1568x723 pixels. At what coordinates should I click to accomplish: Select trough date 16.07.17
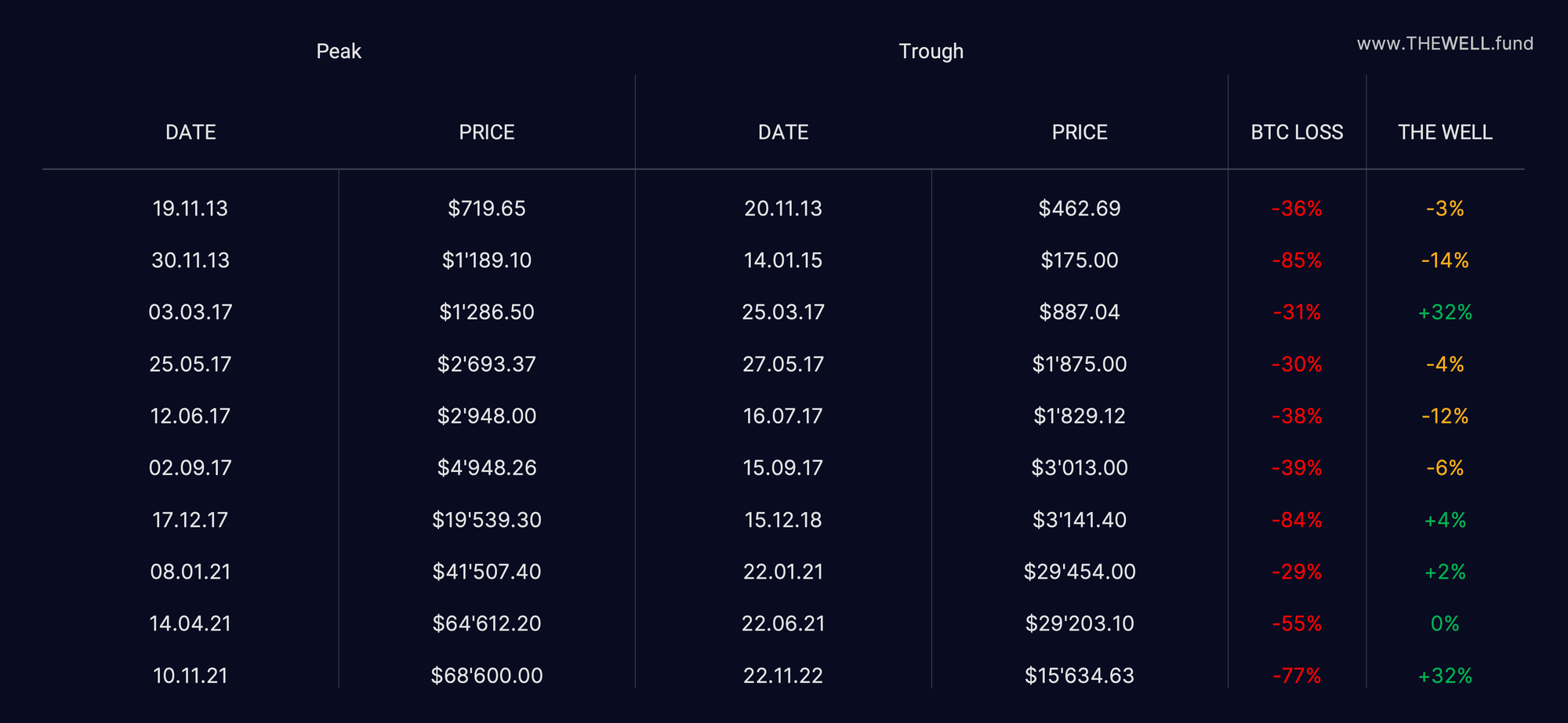click(x=782, y=416)
